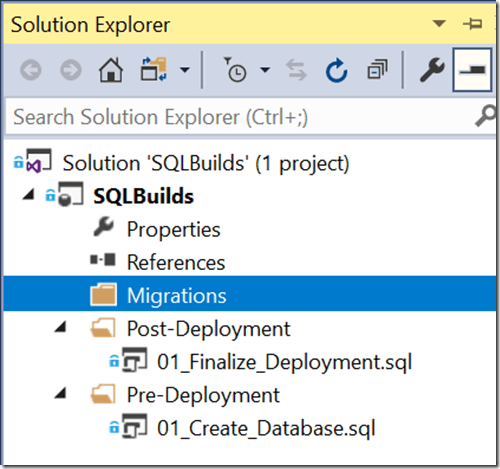Select the Properties node

click(x=174, y=230)
